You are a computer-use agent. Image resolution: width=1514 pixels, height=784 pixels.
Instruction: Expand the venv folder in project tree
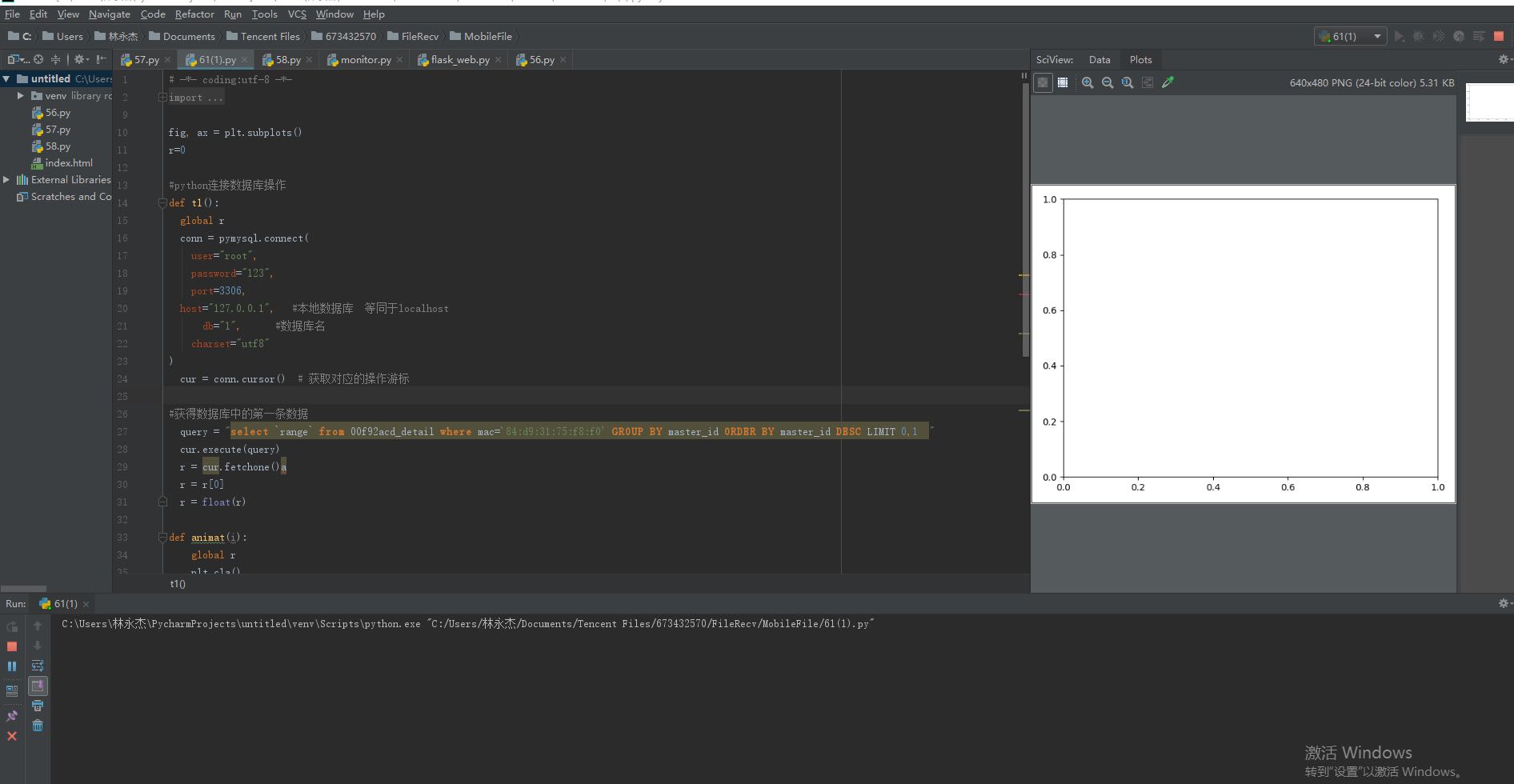[x=21, y=95]
